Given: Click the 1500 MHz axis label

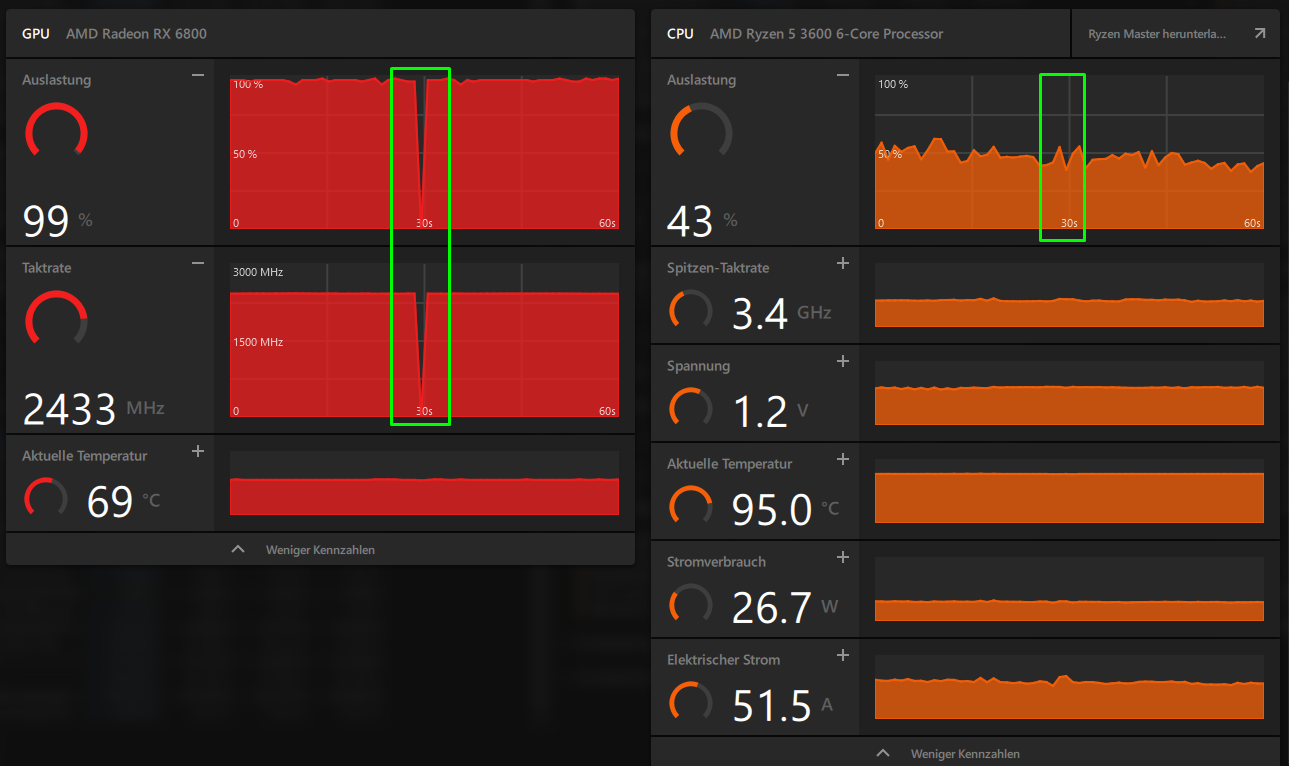Looking at the screenshot, I should 258,342.
